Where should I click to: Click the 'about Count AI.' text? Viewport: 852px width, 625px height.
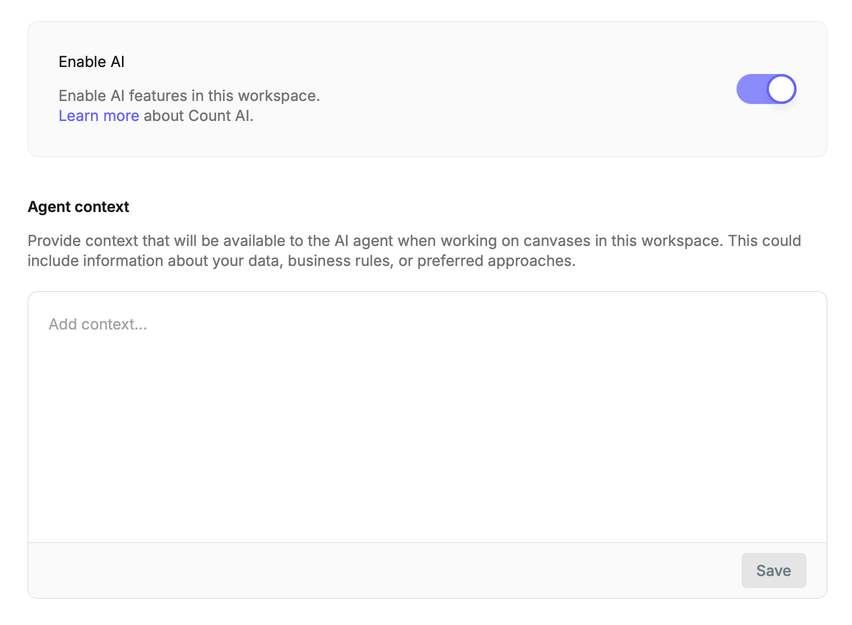[x=198, y=116]
